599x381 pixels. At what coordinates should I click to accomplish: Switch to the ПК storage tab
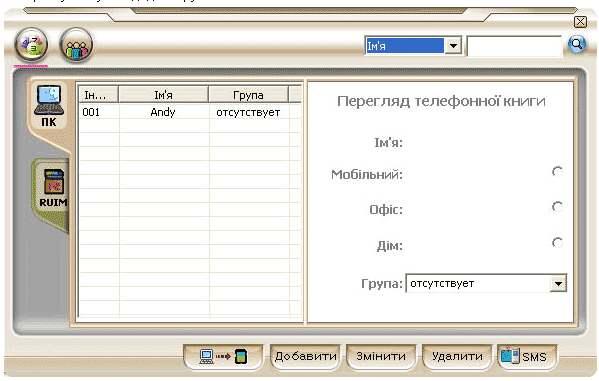(49, 106)
